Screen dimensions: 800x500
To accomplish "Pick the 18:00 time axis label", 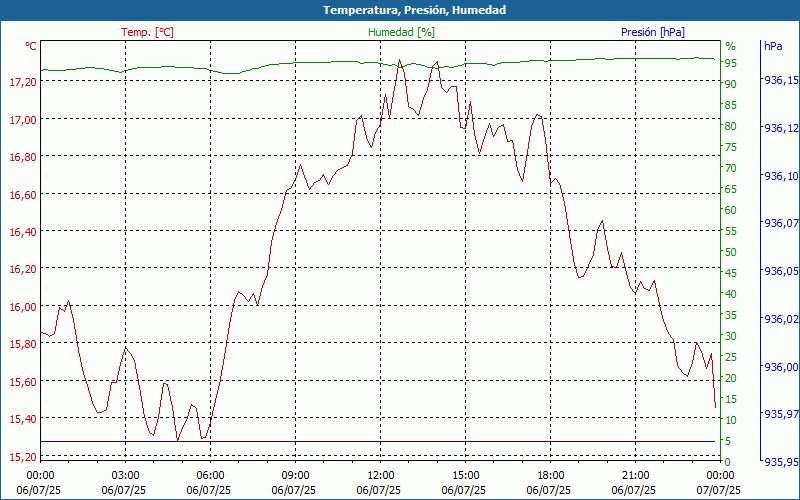I will (x=550, y=475).
